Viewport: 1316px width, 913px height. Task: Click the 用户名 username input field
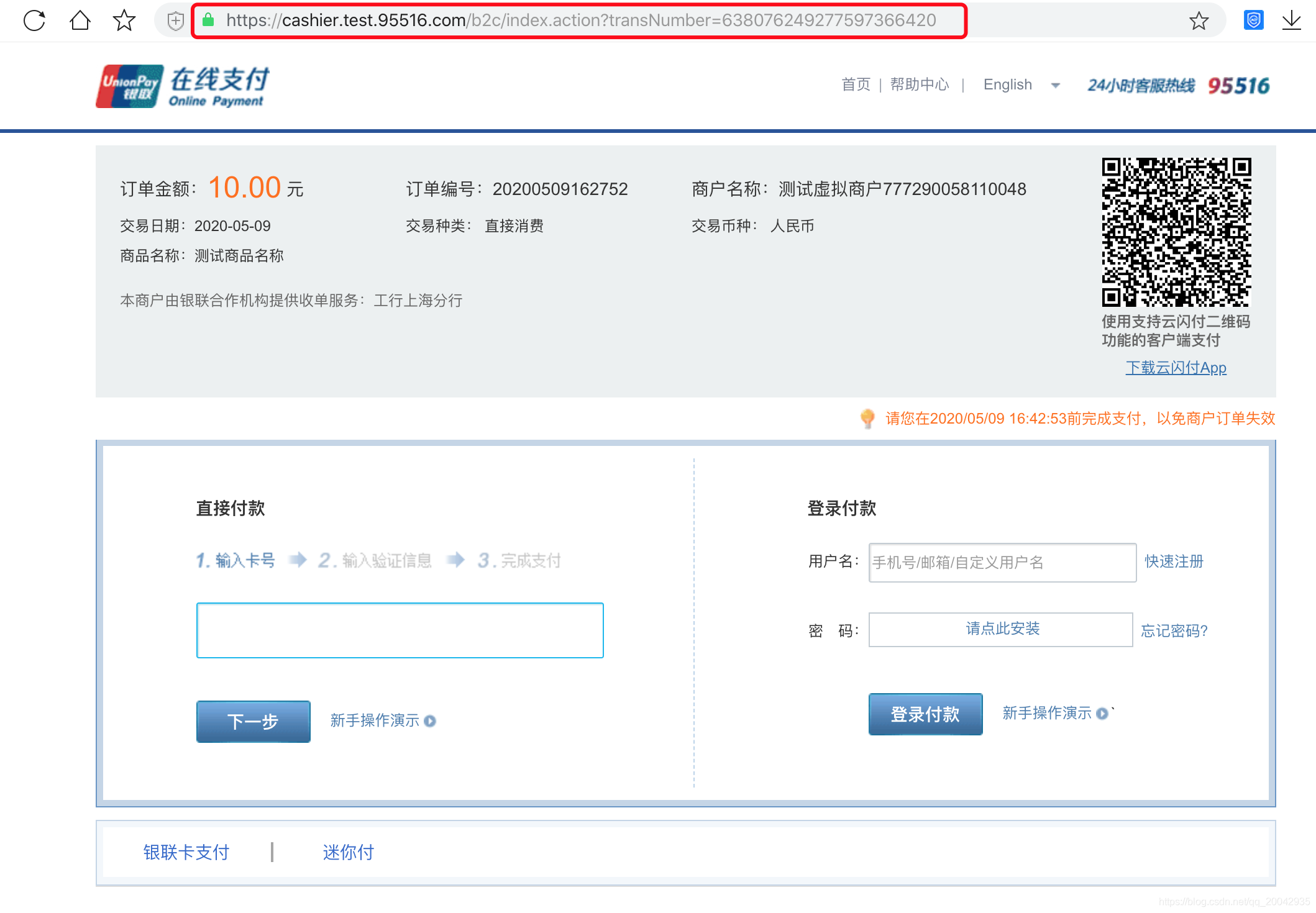(1002, 562)
